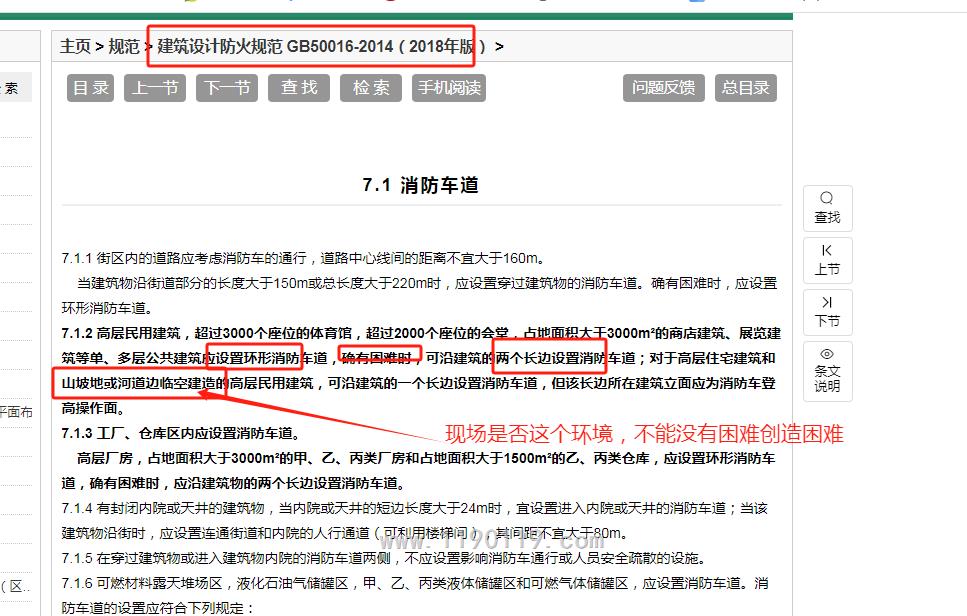Click the 7.1 消防车道 section heading
The image size is (967, 616).
coord(420,185)
